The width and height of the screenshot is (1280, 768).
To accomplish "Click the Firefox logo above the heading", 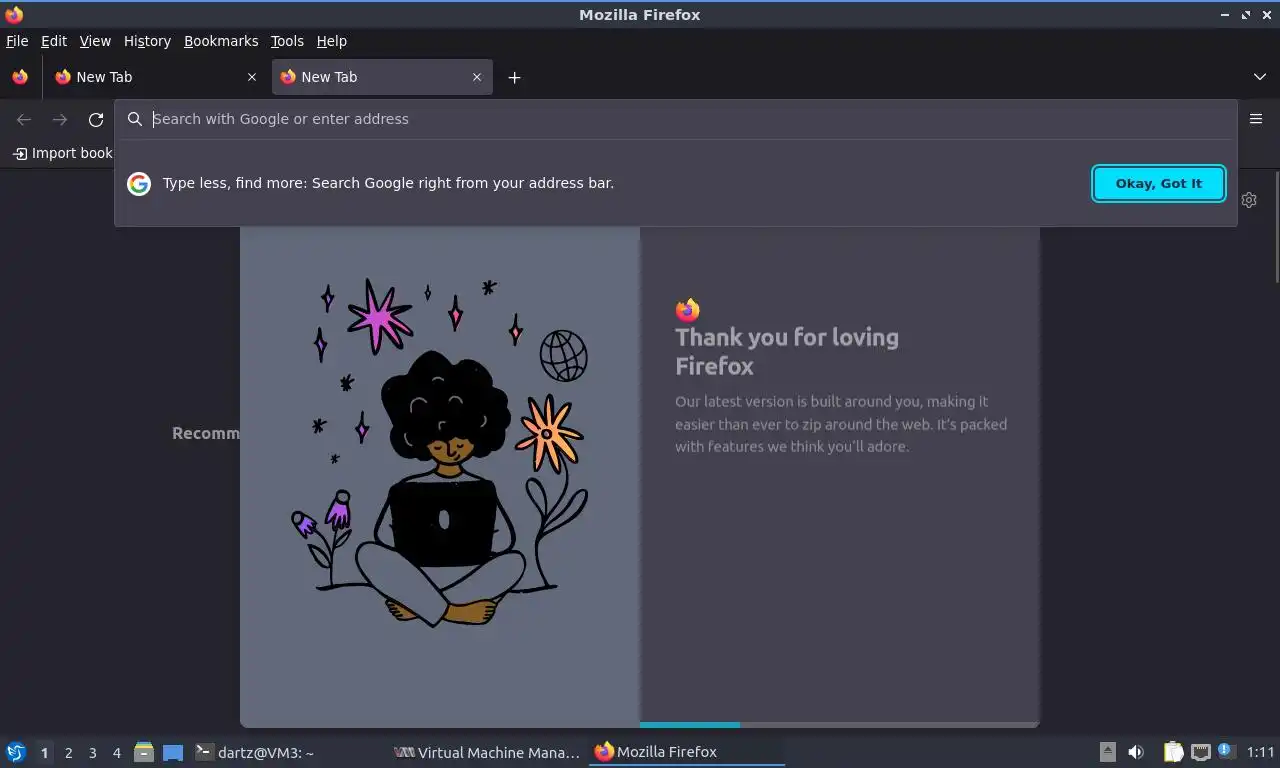I will coord(687,309).
